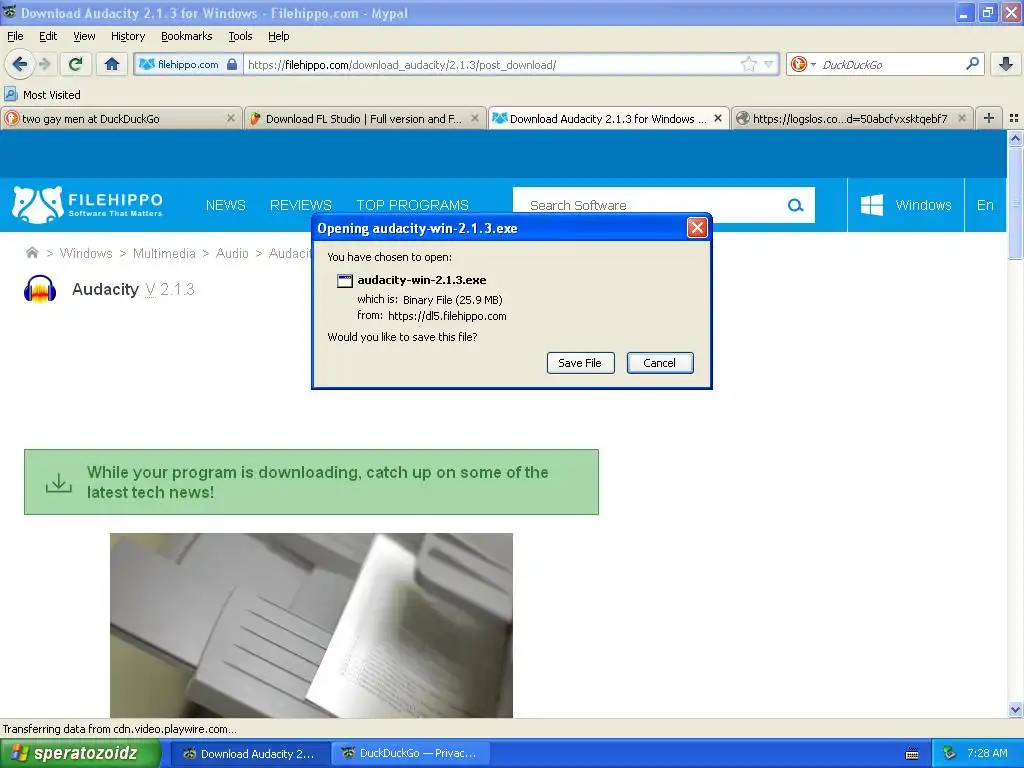Open the View menu
Image resolution: width=1024 pixels, height=768 pixels.
coord(84,37)
